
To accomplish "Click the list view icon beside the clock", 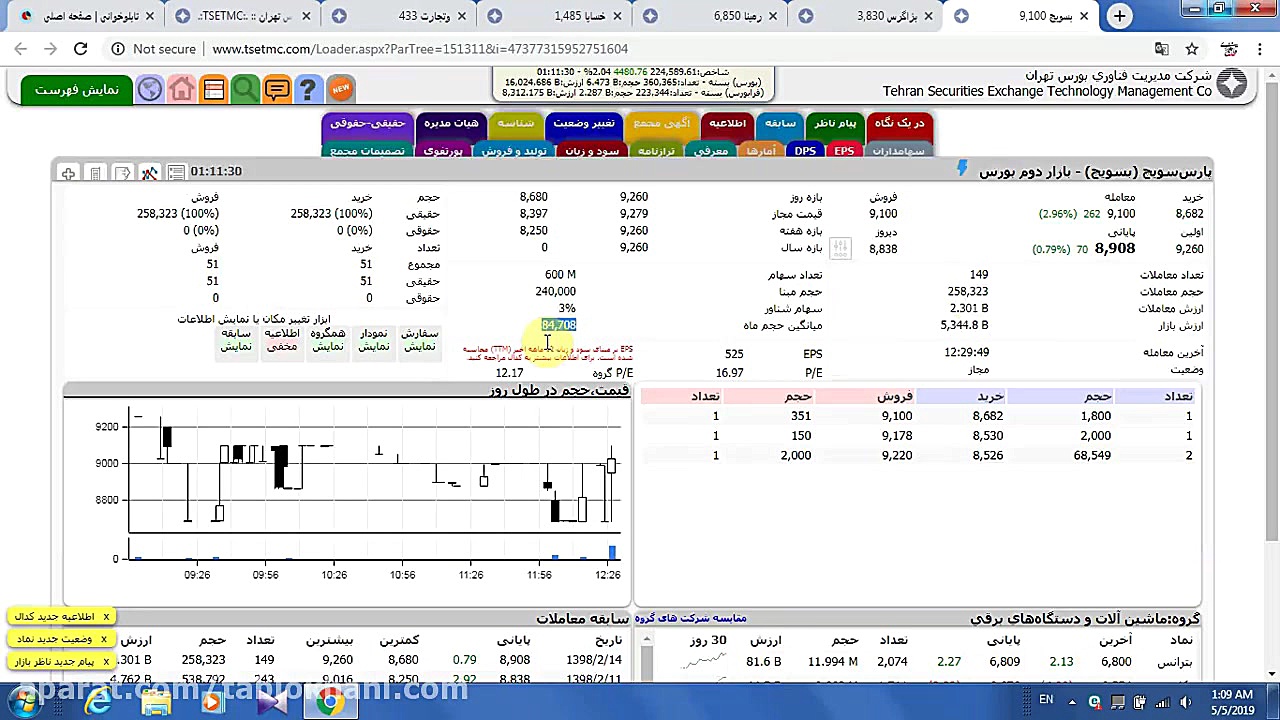I will [176, 173].
